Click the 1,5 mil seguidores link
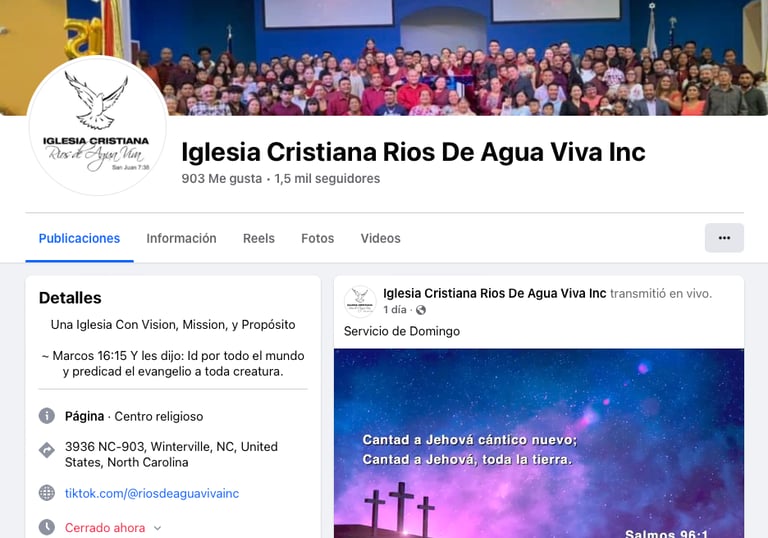 click(x=327, y=178)
